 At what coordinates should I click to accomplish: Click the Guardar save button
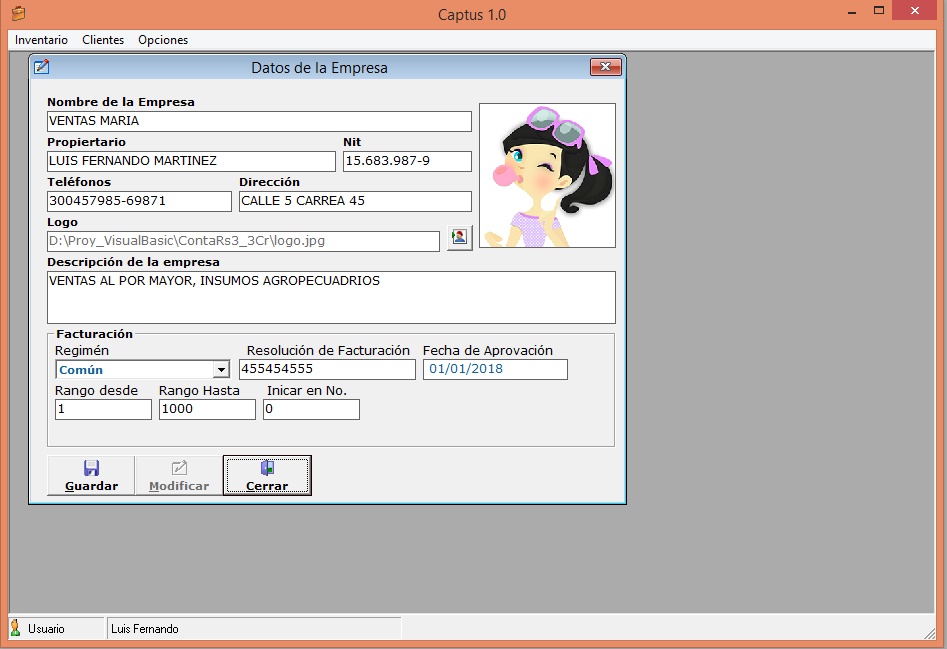click(x=91, y=475)
